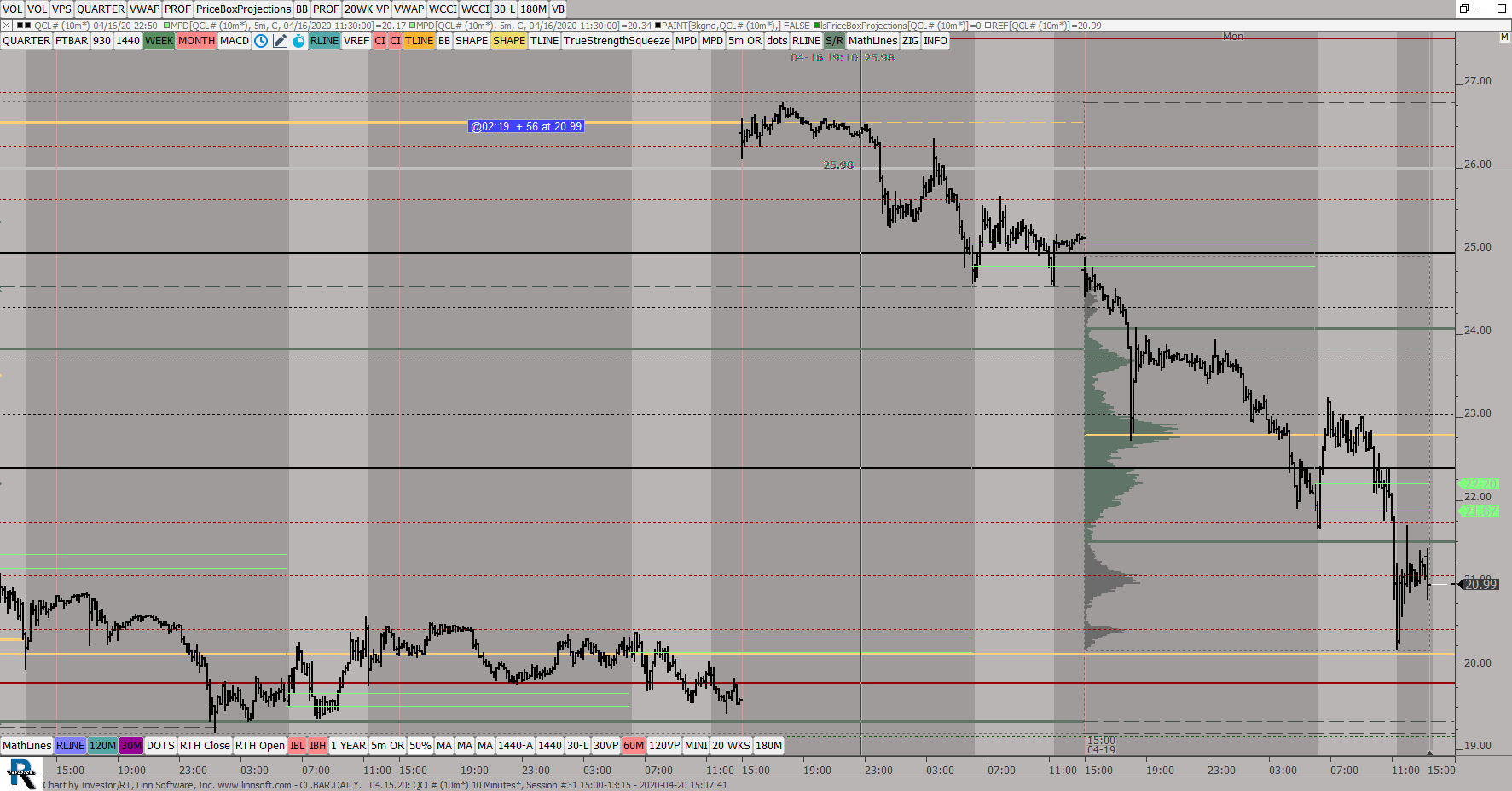Toggle the green S/R button

[x=834, y=41]
